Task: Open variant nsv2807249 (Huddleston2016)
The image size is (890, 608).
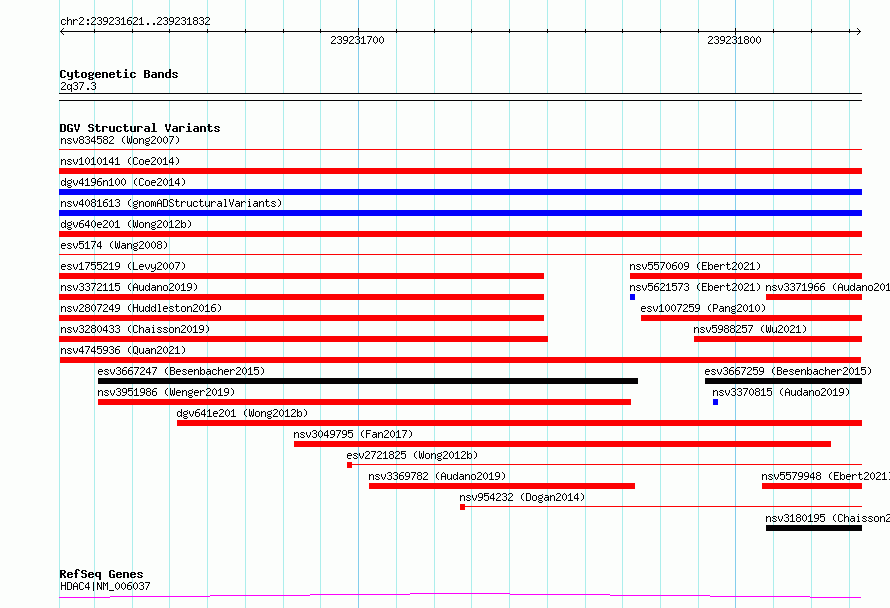Action: point(141,308)
